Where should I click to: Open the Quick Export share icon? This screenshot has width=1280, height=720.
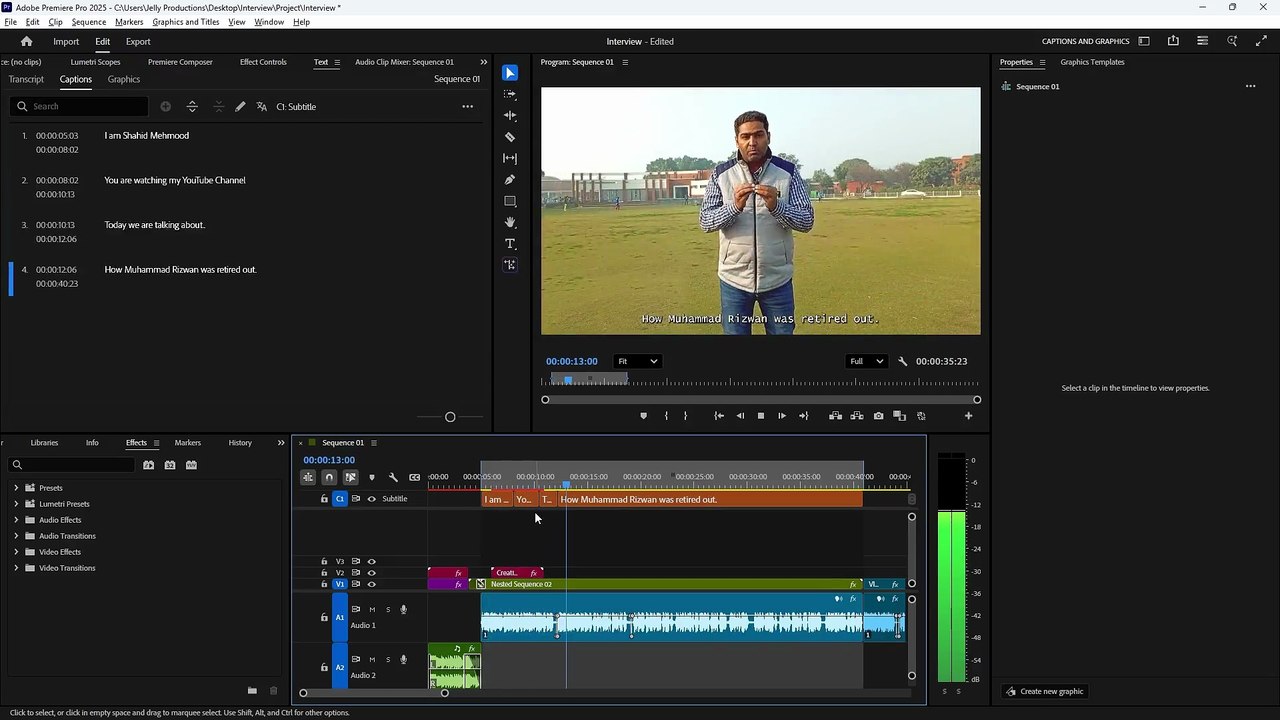[1173, 41]
